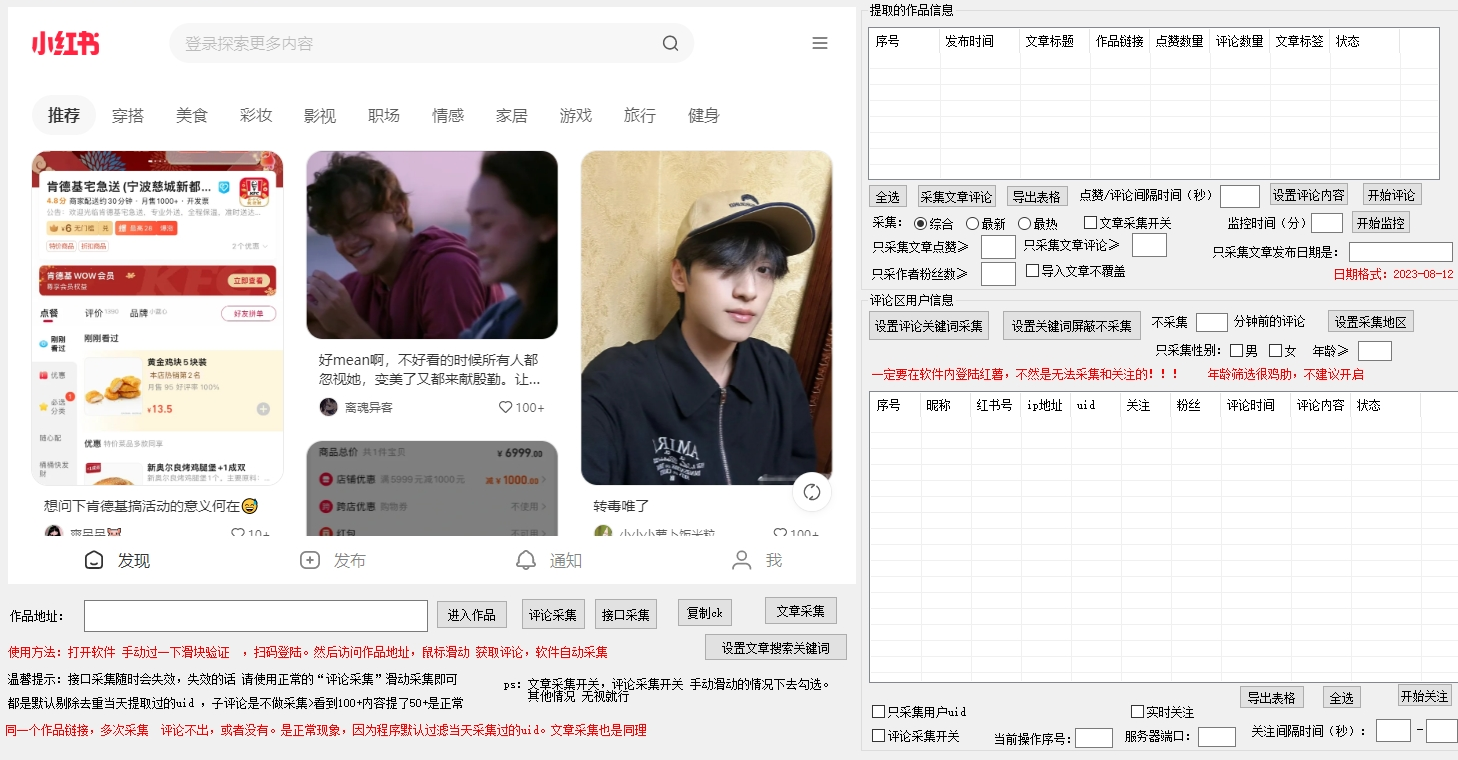Open 设置文章搜索关键词 settings
The height and width of the screenshot is (760, 1458).
775,646
